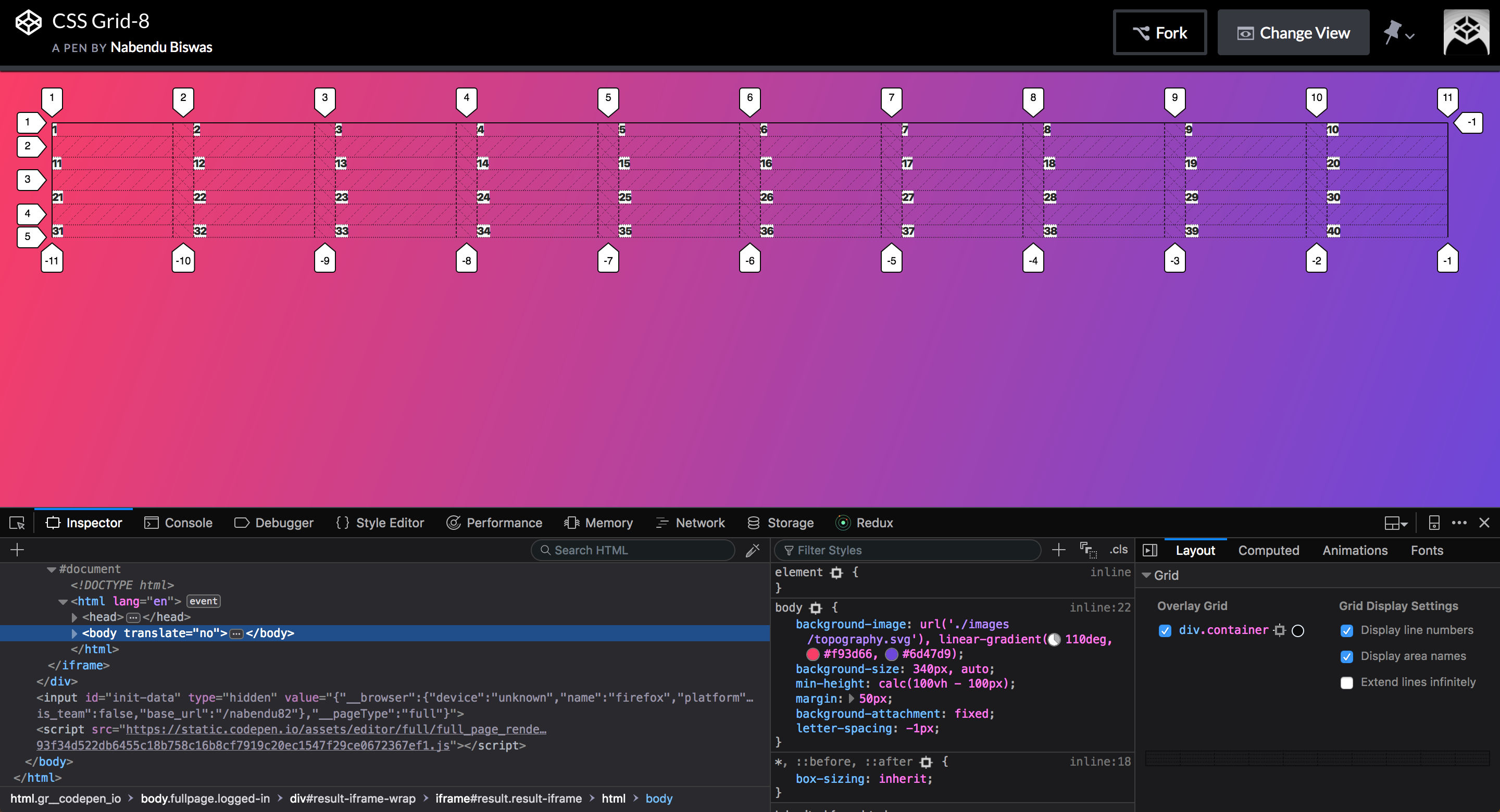Toggle responsive design mode icon
This screenshot has width=1500, height=812.
click(x=1434, y=523)
